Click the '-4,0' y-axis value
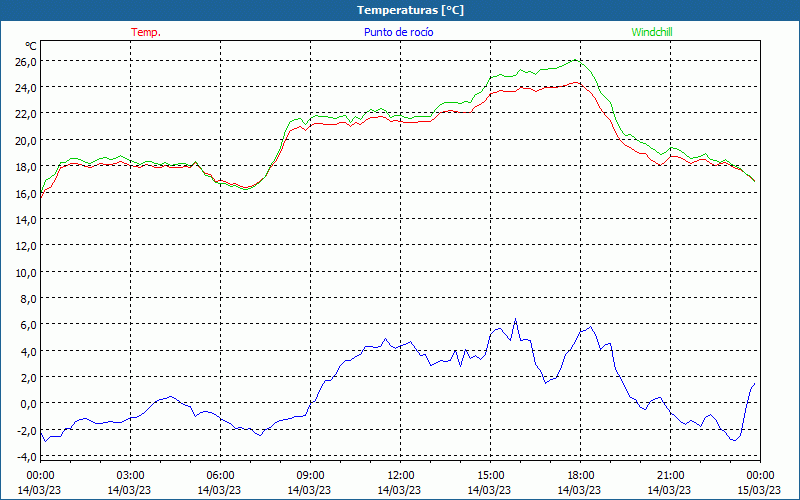This screenshot has width=800, height=500. [27, 457]
